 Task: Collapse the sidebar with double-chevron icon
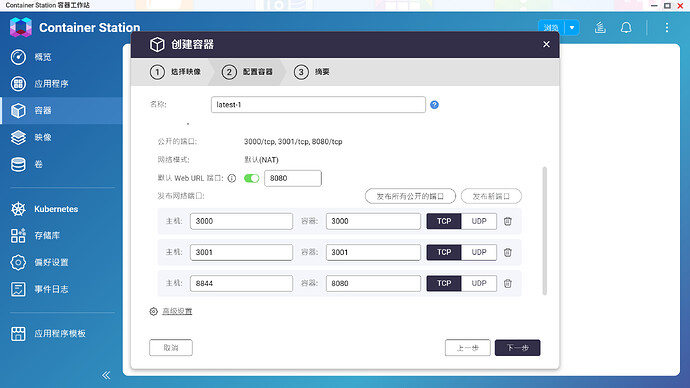tap(106, 375)
